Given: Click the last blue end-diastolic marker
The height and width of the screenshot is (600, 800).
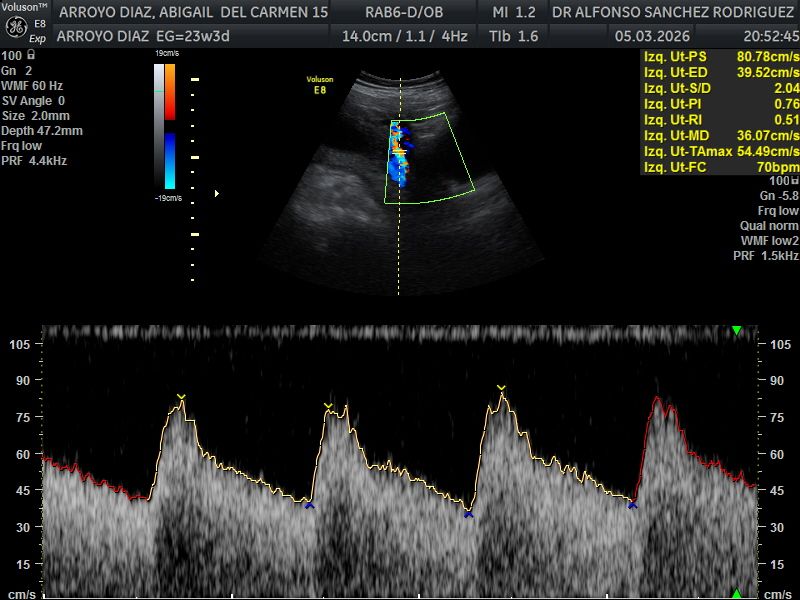Looking at the screenshot, I should click(x=632, y=506).
